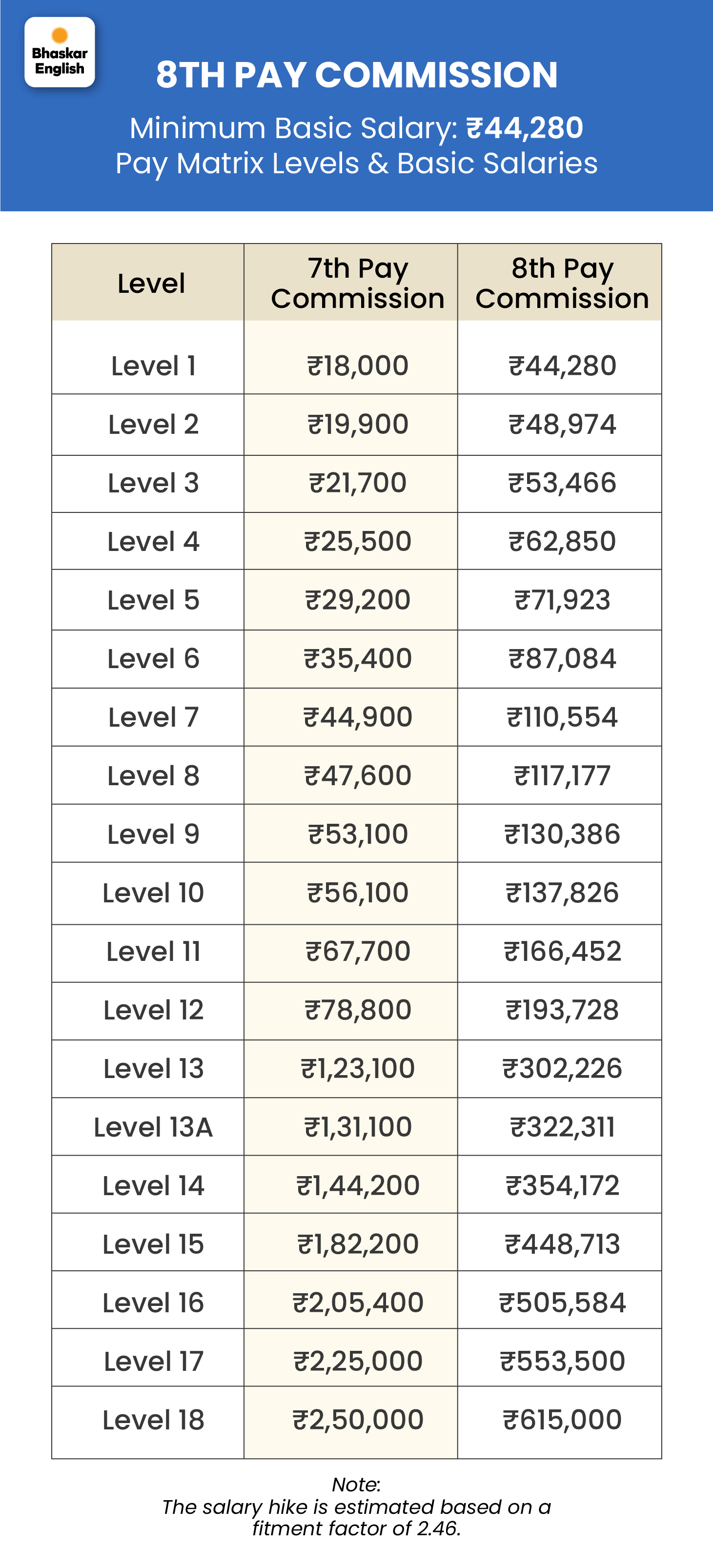The height and width of the screenshot is (1568, 713).
Task: Select the Level 10 row label
Action: tap(153, 893)
